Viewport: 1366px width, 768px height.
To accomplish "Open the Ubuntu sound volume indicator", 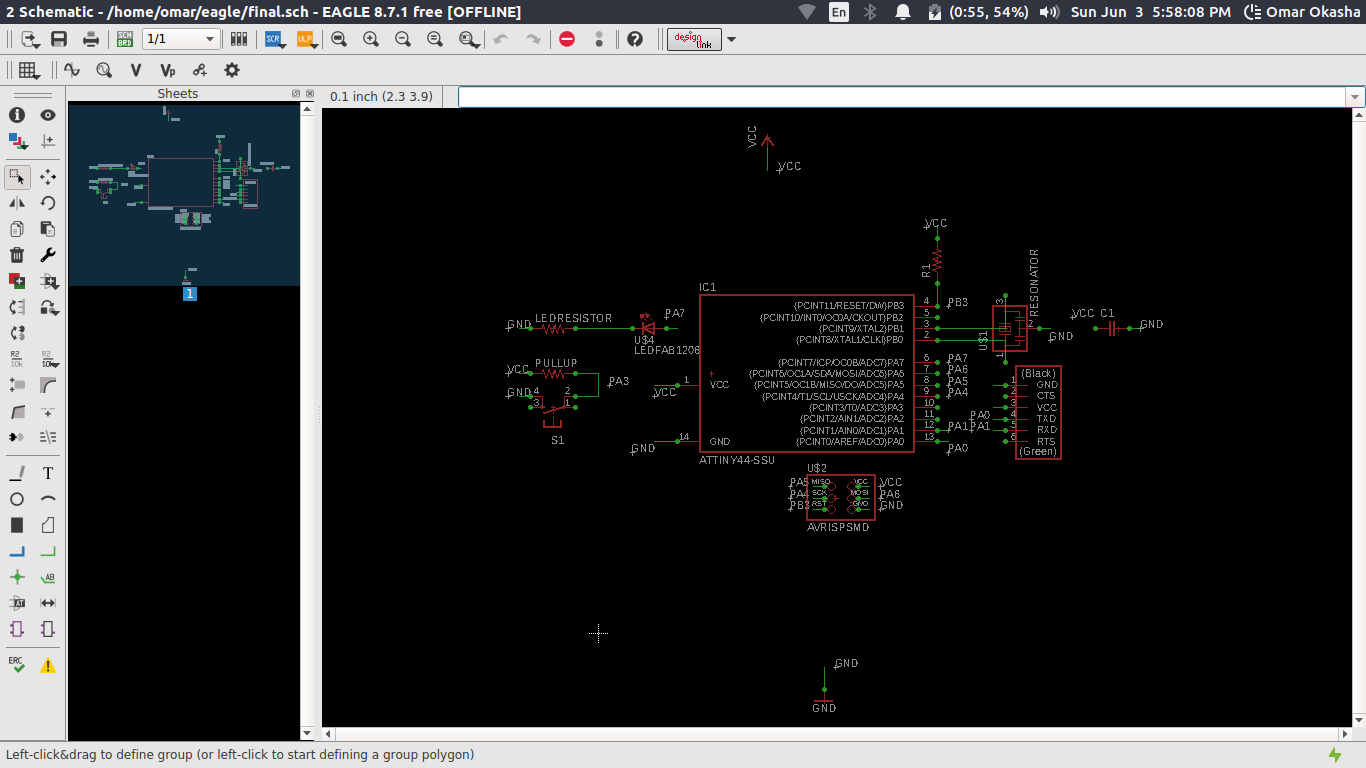I will pyautogui.click(x=1049, y=12).
